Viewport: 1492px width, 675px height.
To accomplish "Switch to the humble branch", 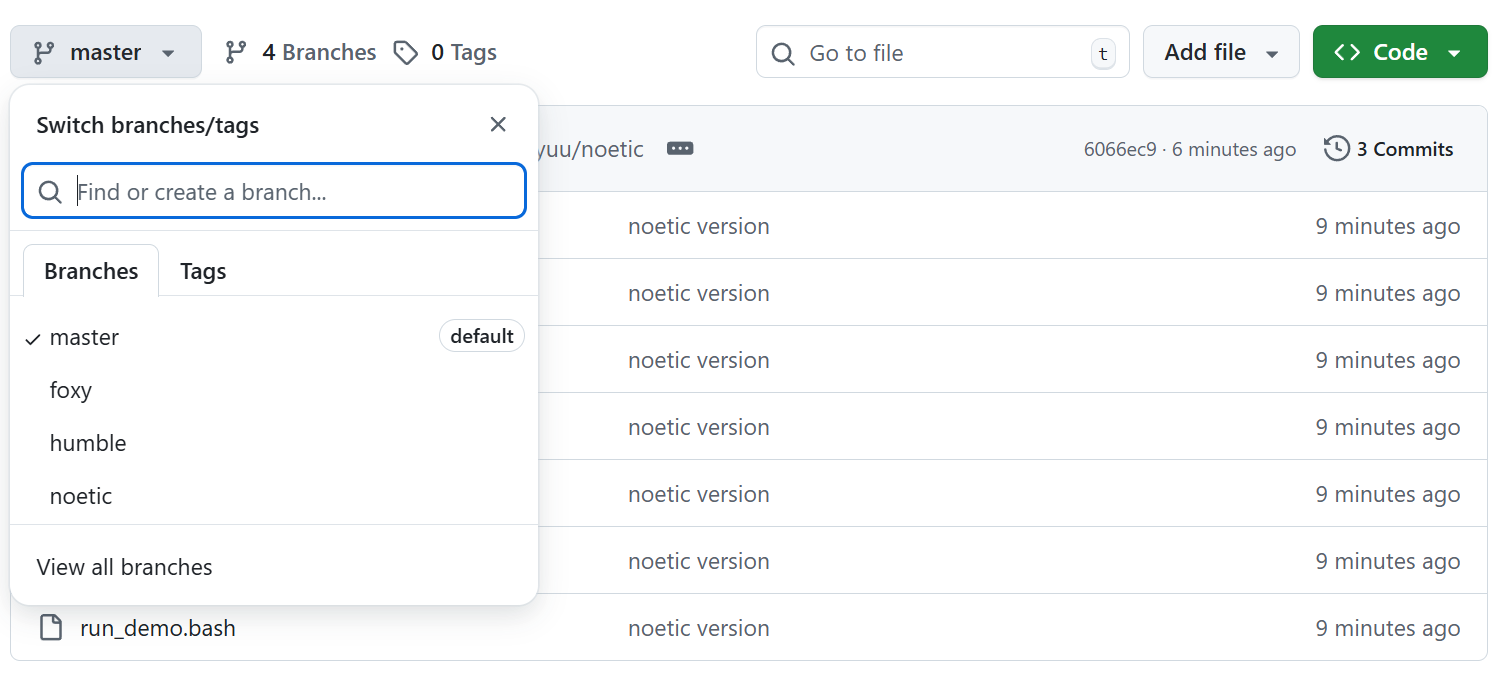I will pos(274,443).
